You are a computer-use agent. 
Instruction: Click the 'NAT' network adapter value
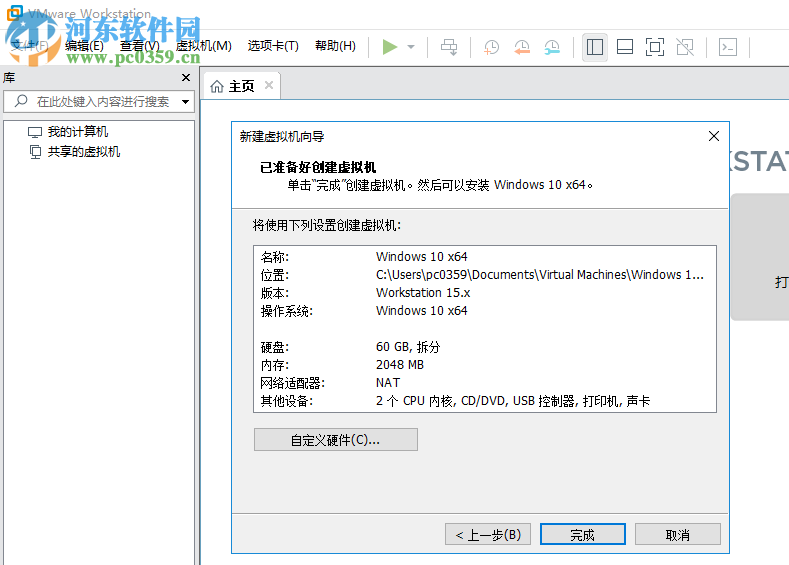tap(387, 383)
